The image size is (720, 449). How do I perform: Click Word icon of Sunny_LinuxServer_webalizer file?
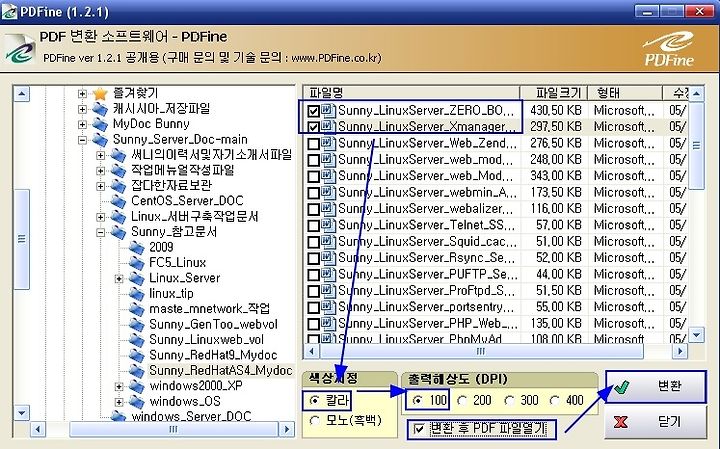click(x=327, y=208)
